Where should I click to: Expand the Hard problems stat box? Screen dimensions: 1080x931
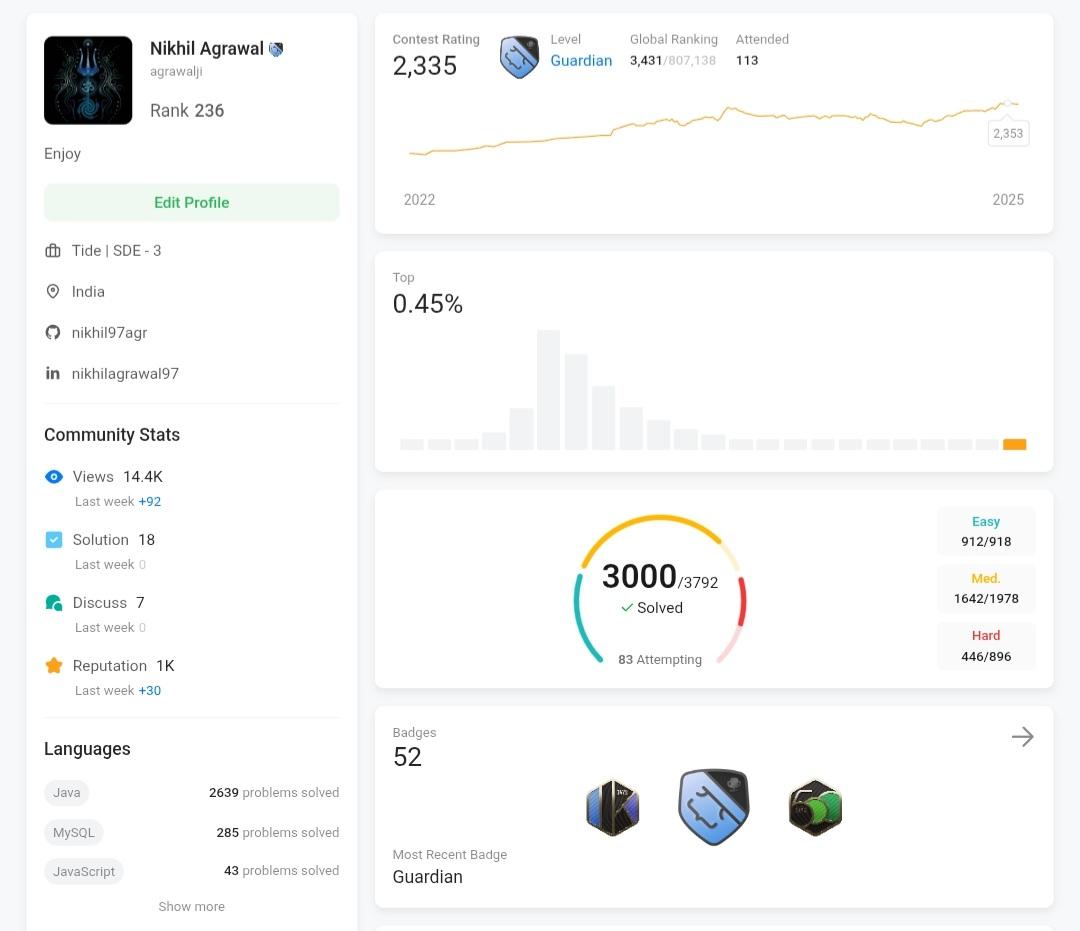(986, 646)
